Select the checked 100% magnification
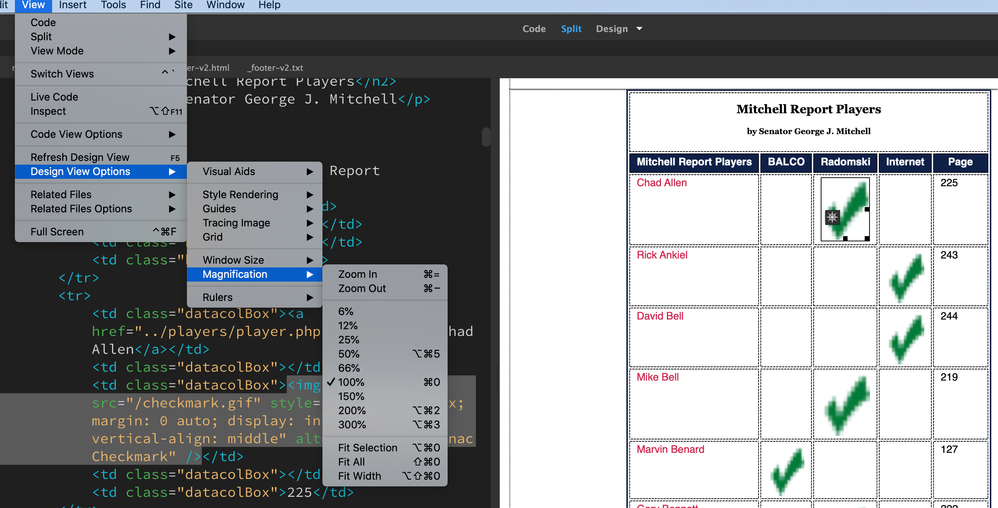 coord(385,382)
